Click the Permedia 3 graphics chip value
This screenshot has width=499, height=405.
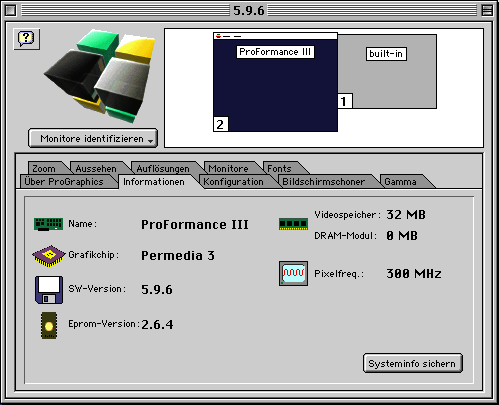(178, 256)
